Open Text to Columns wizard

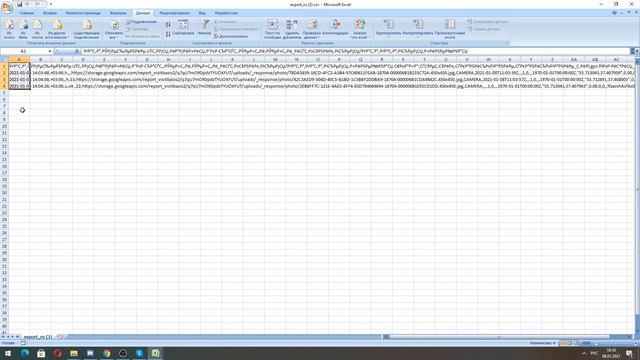tap(272, 29)
